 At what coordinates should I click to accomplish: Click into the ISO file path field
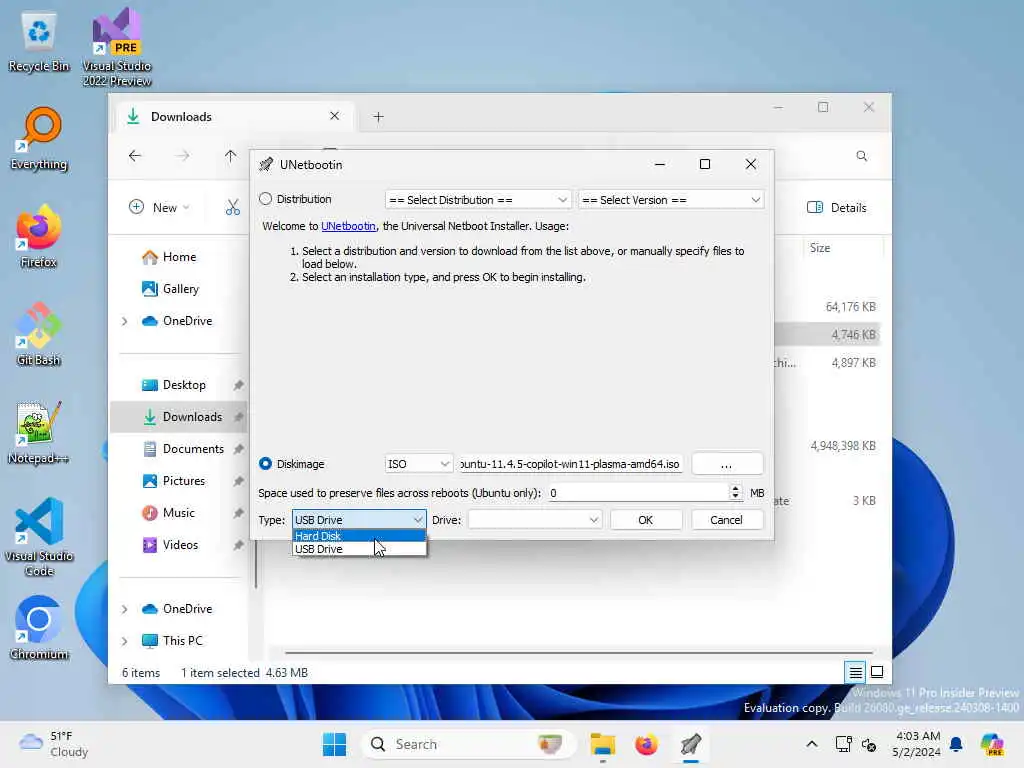click(569, 464)
